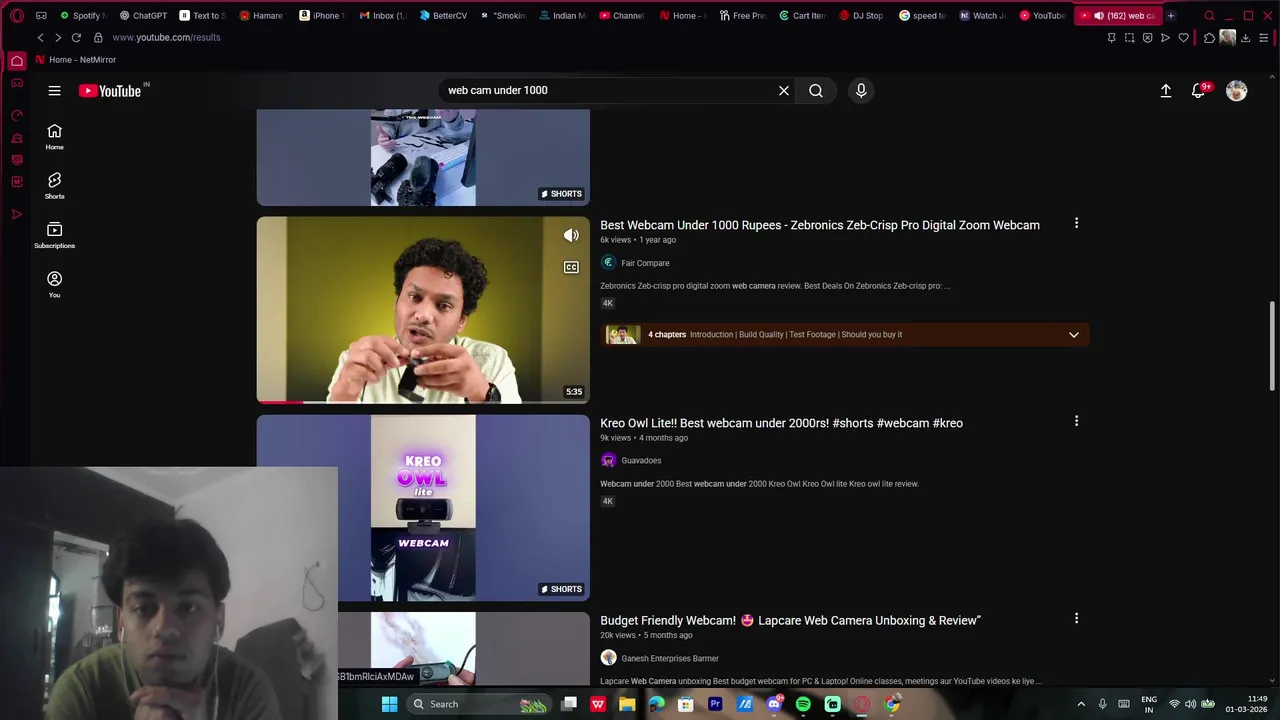Open Kreo Owl Lite video title

pos(781,423)
